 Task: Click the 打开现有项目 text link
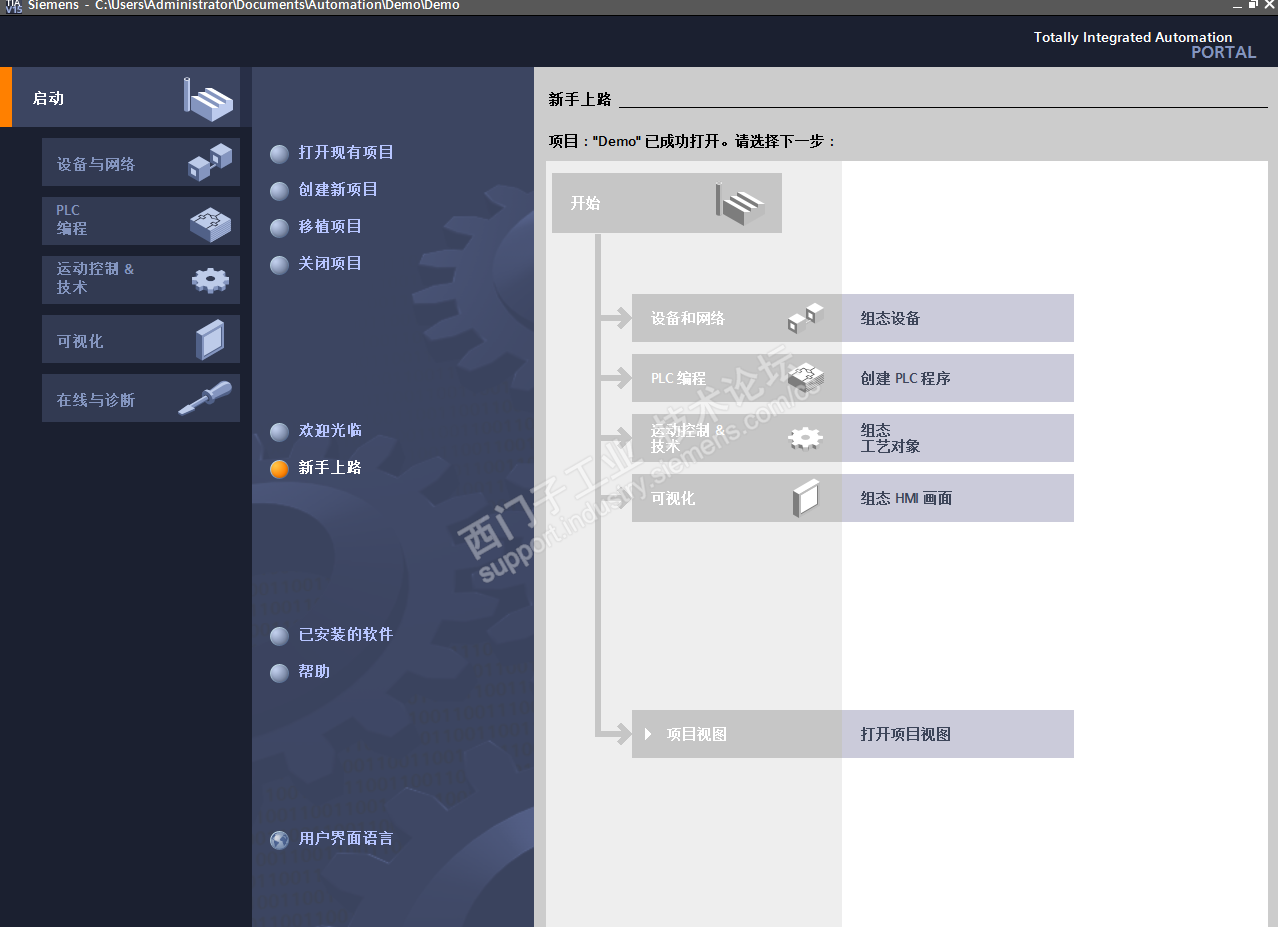pos(346,152)
